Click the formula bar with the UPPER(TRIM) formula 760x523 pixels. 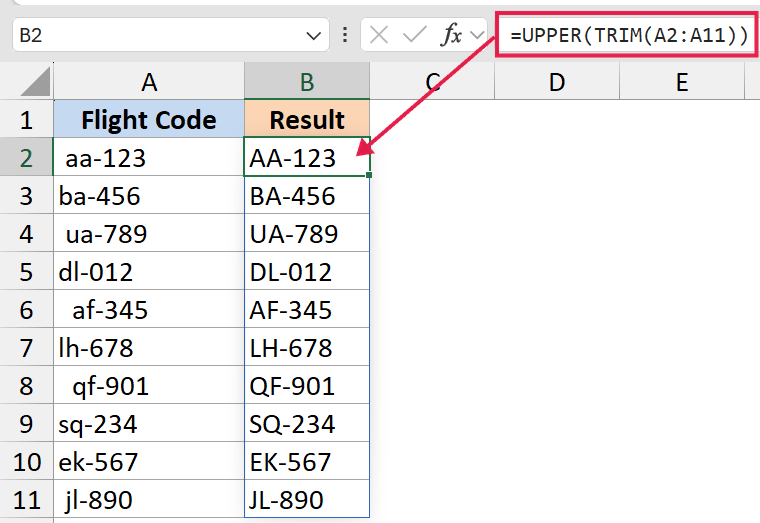(x=628, y=35)
